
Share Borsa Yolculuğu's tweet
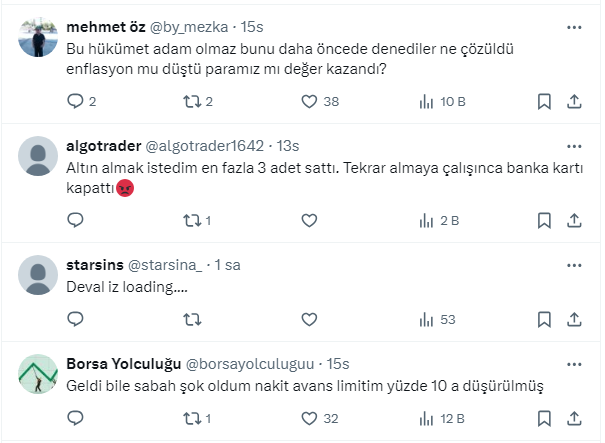[574, 419]
